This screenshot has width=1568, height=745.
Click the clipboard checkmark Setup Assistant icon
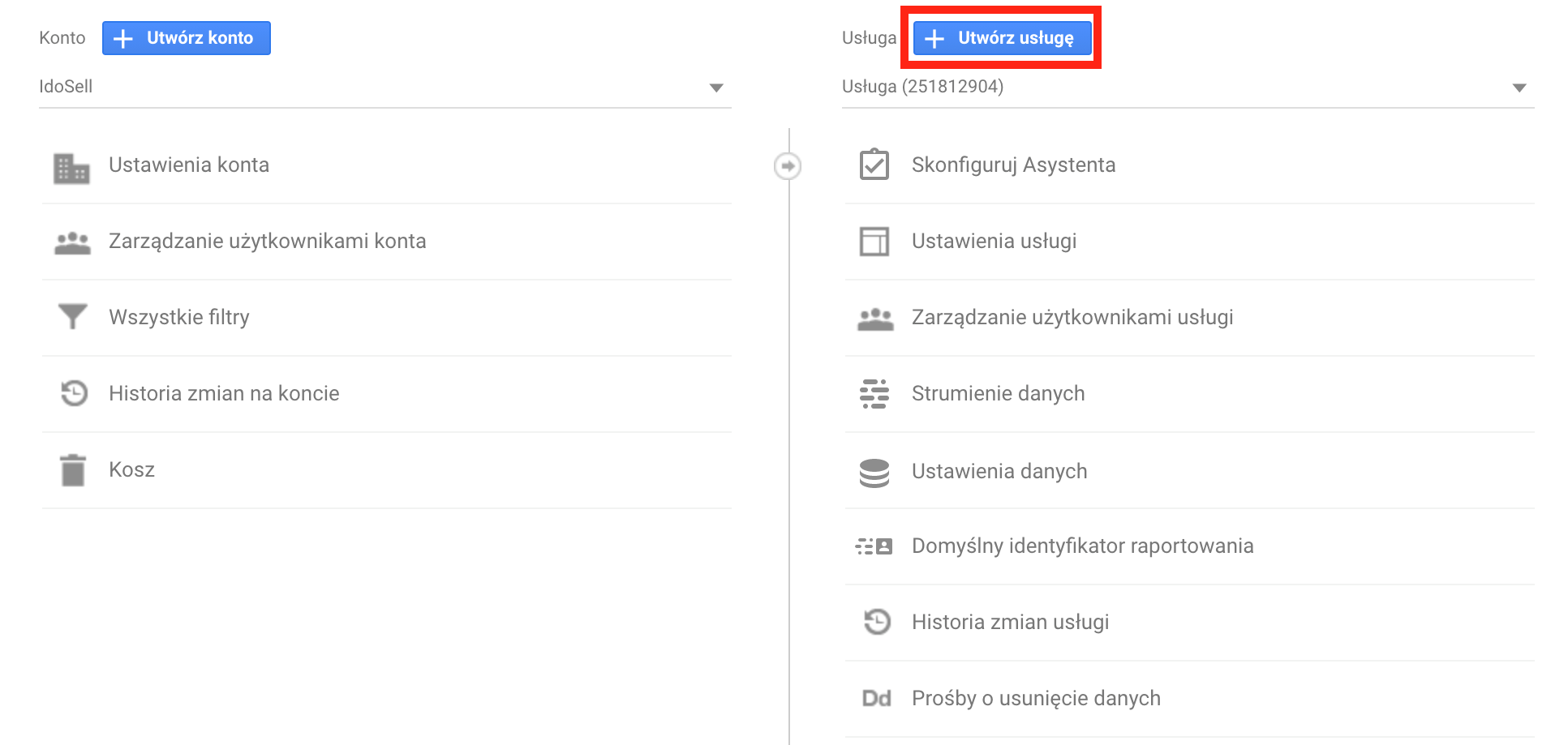click(874, 165)
